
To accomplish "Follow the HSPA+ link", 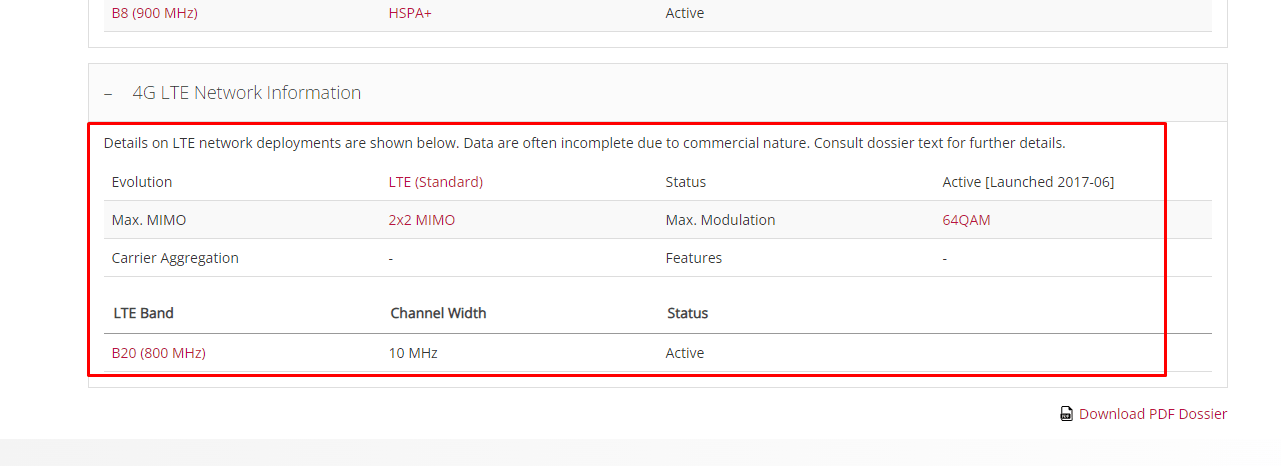I will 410,13.
